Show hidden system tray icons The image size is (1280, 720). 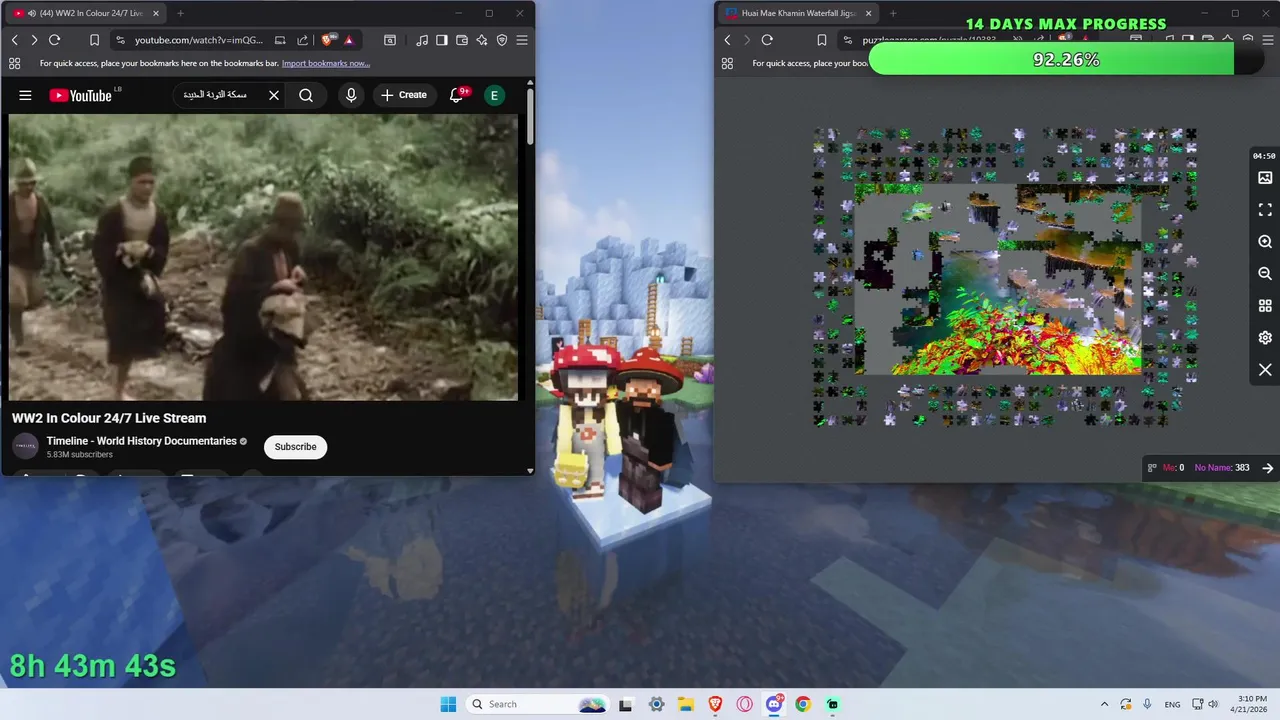coord(1104,704)
